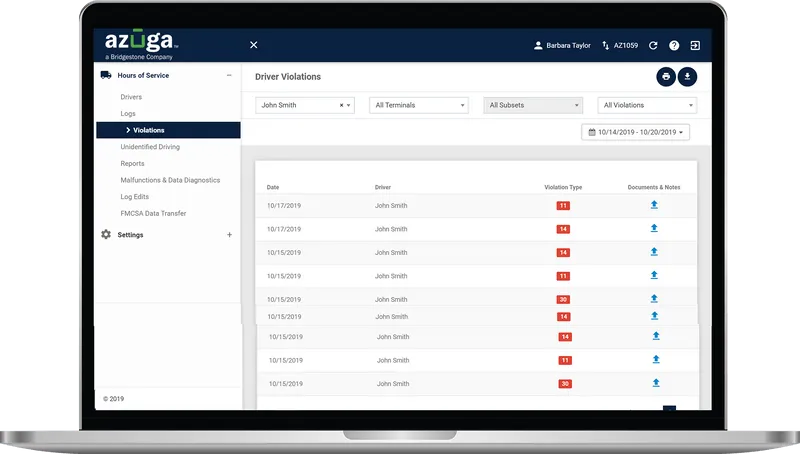Click the download report icon button
800x454 pixels.
tap(688, 77)
